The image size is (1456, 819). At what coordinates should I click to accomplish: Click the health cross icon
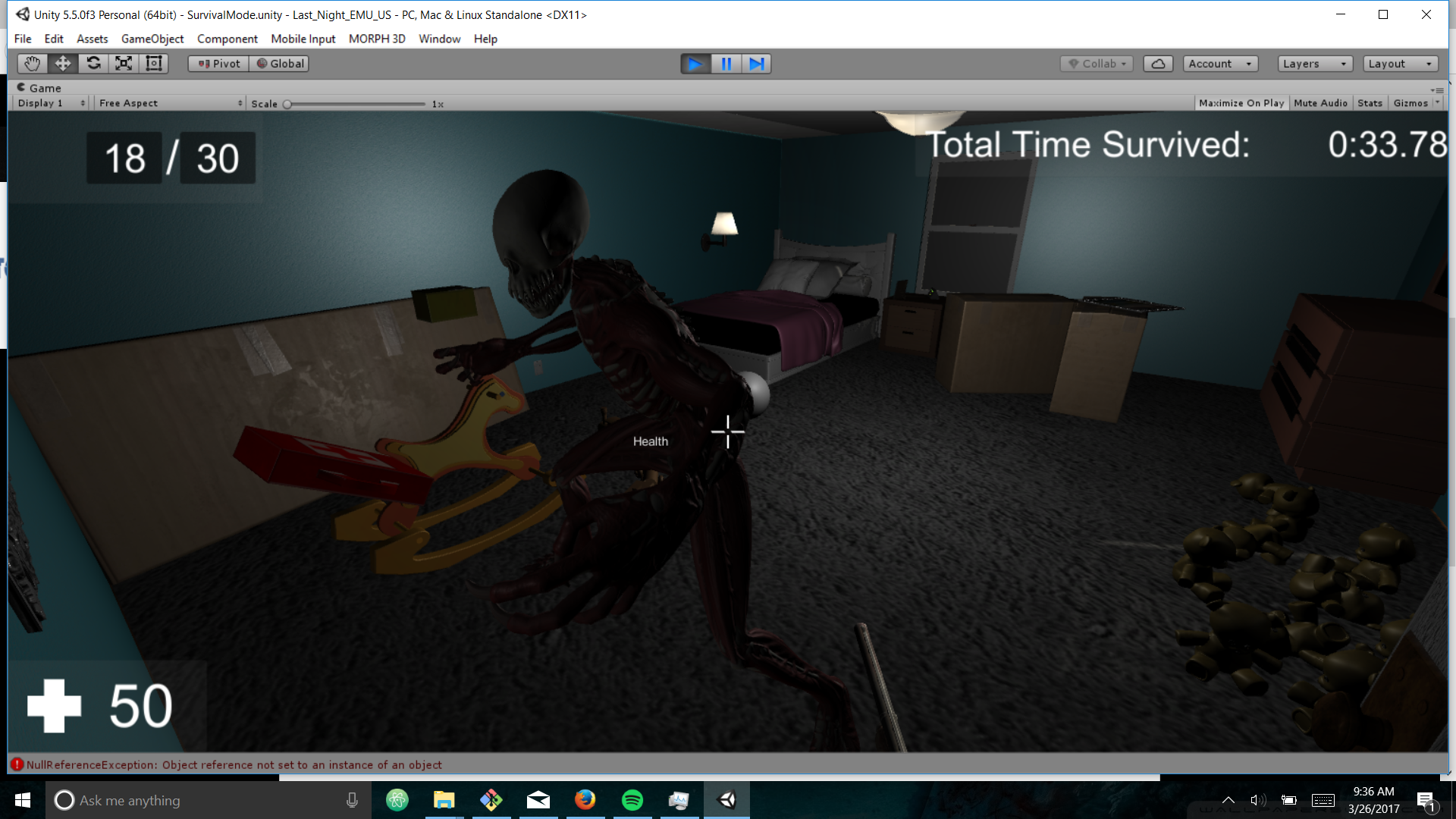pos(54,706)
